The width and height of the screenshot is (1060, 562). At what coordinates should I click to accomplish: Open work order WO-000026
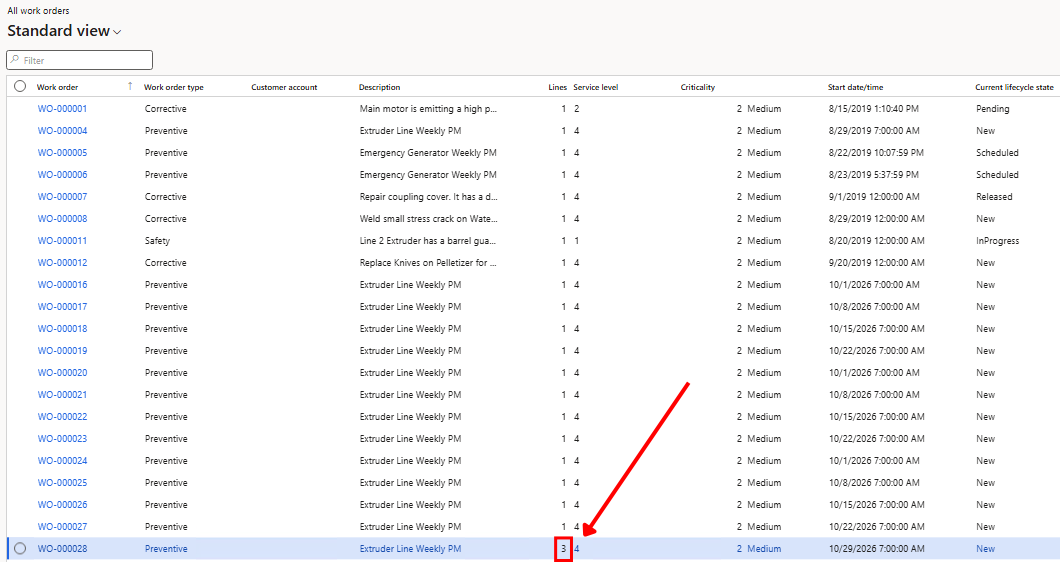pos(62,505)
